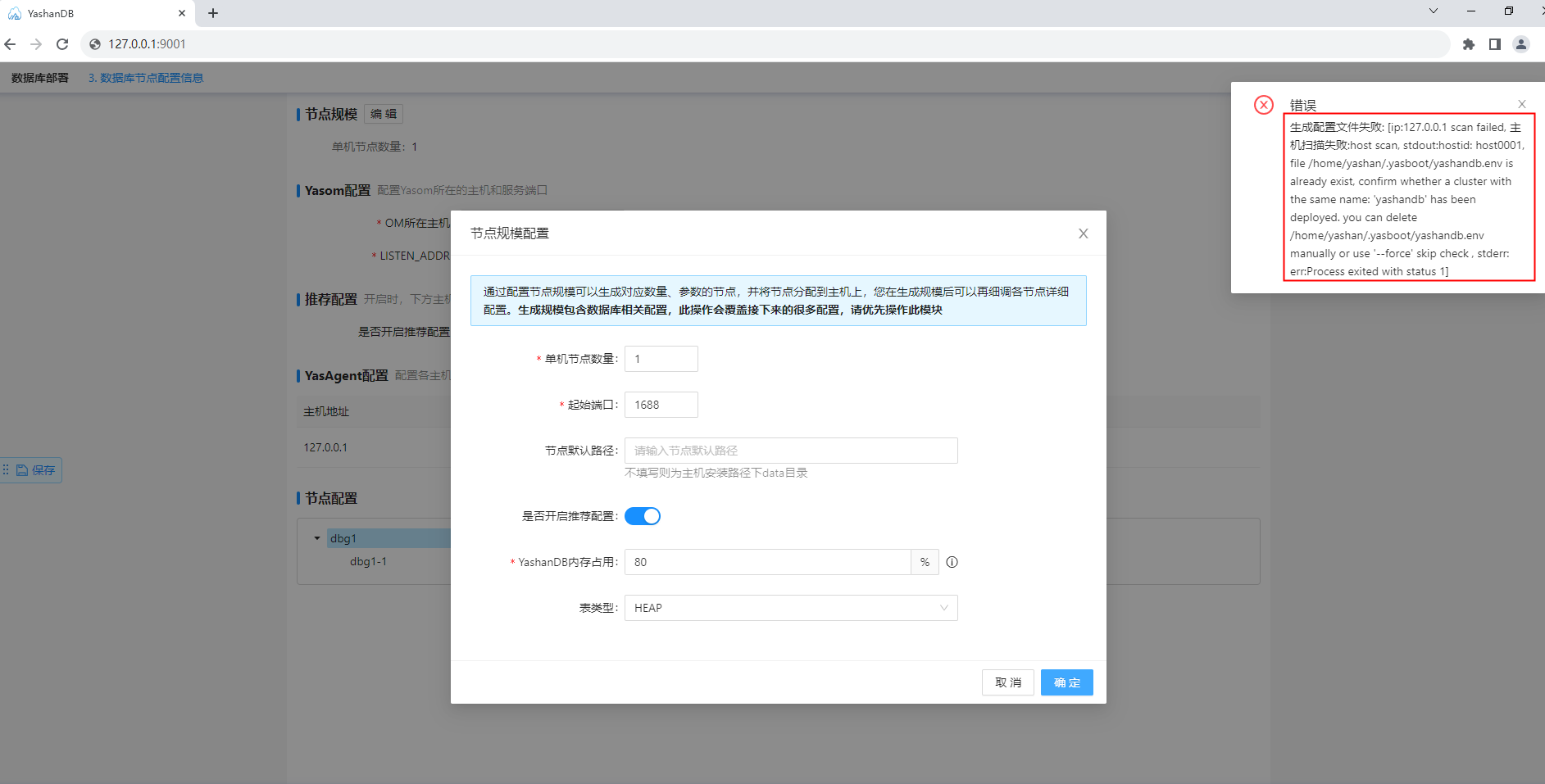
Task: Click the 编辑 button next to 节点规模
Action: pyautogui.click(x=384, y=114)
